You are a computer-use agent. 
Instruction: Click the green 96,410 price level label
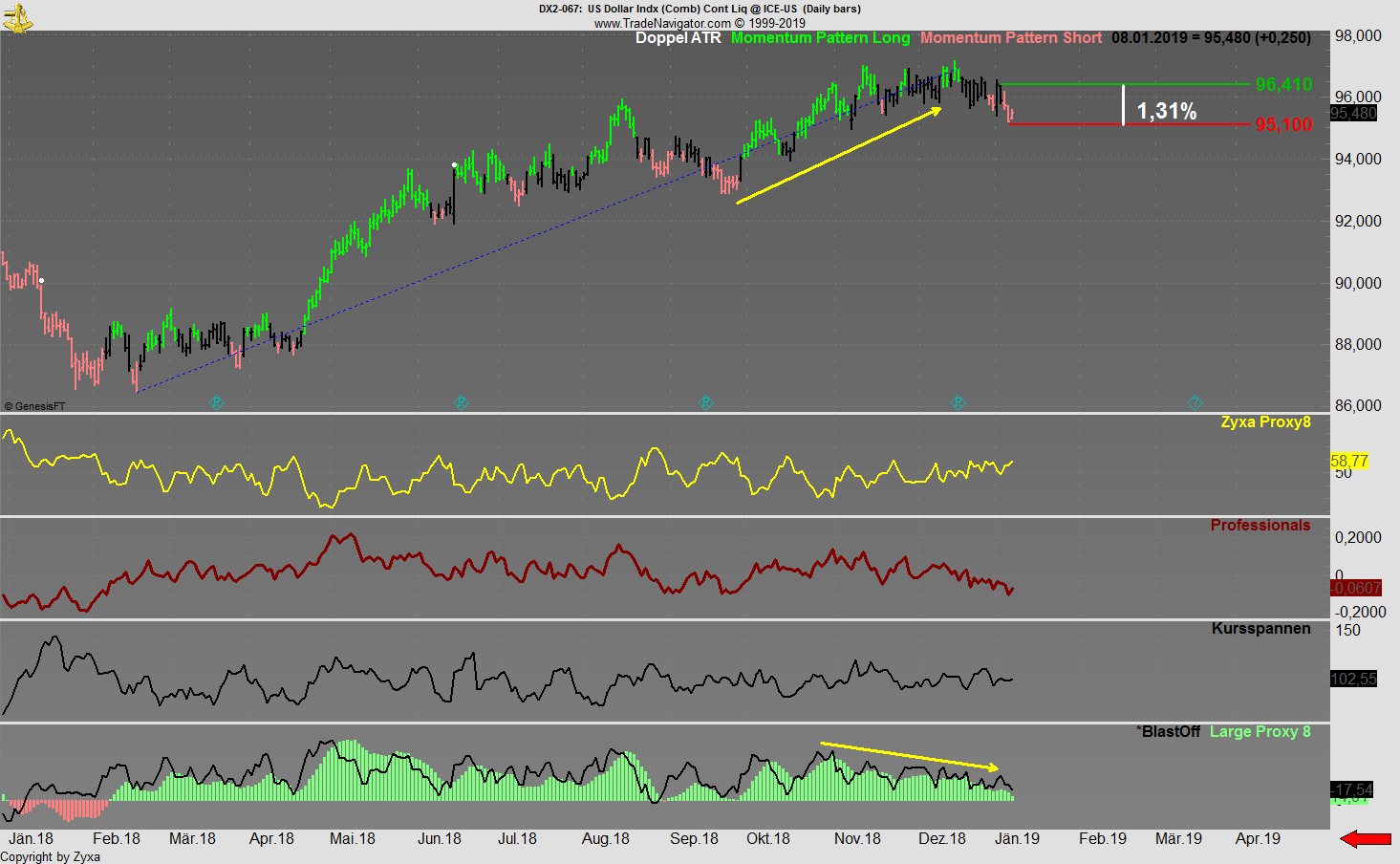point(1283,85)
